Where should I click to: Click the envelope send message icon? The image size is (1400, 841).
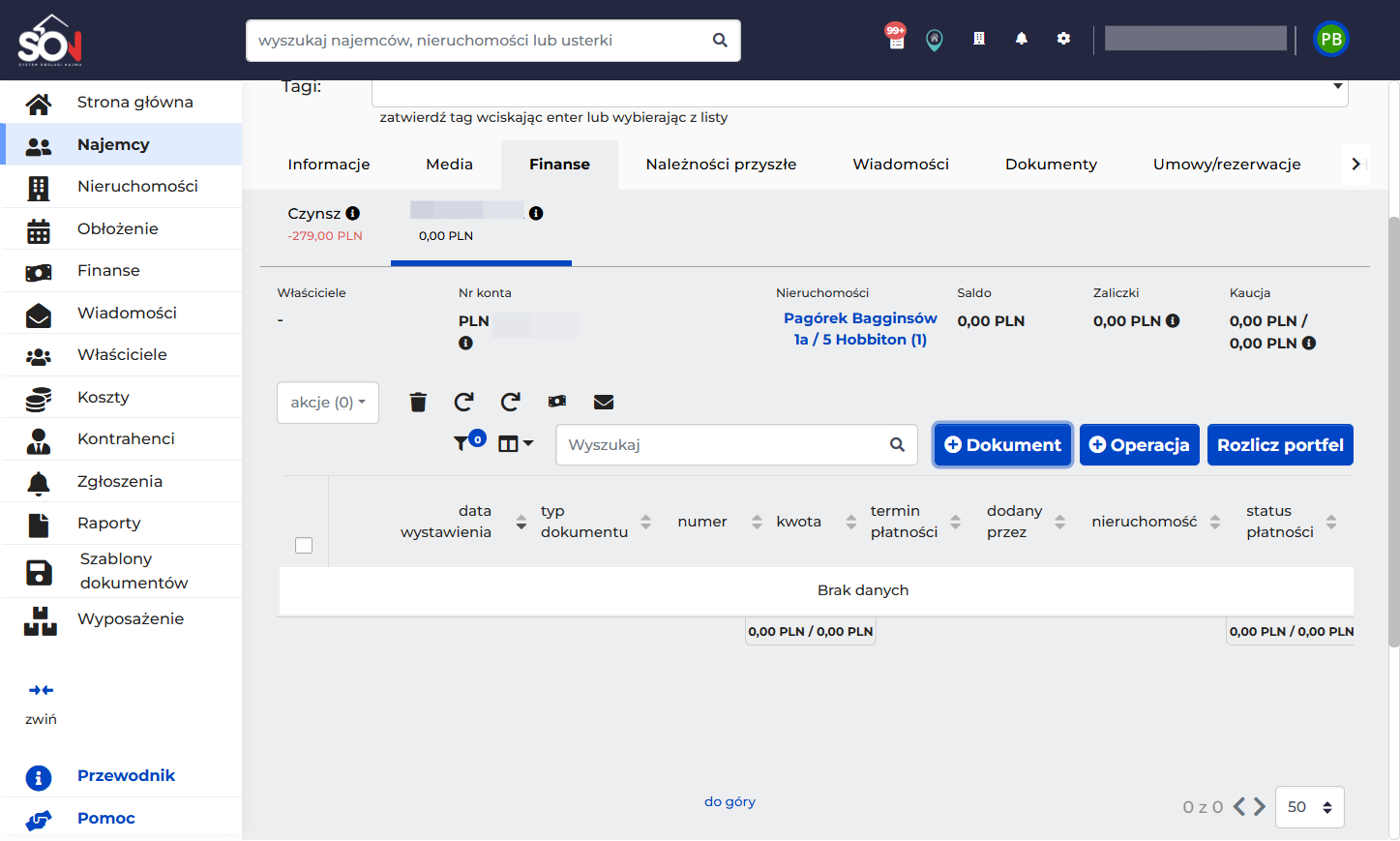[x=604, y=402]
